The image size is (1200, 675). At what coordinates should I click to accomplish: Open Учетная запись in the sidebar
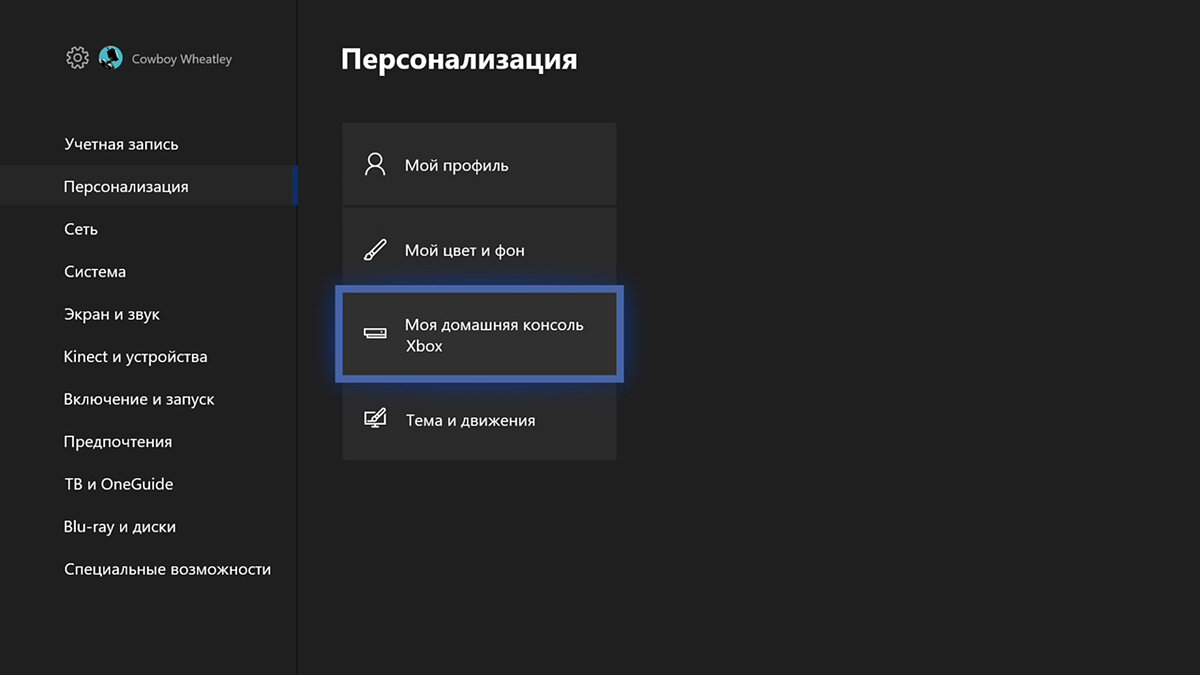tap(121, 144)
